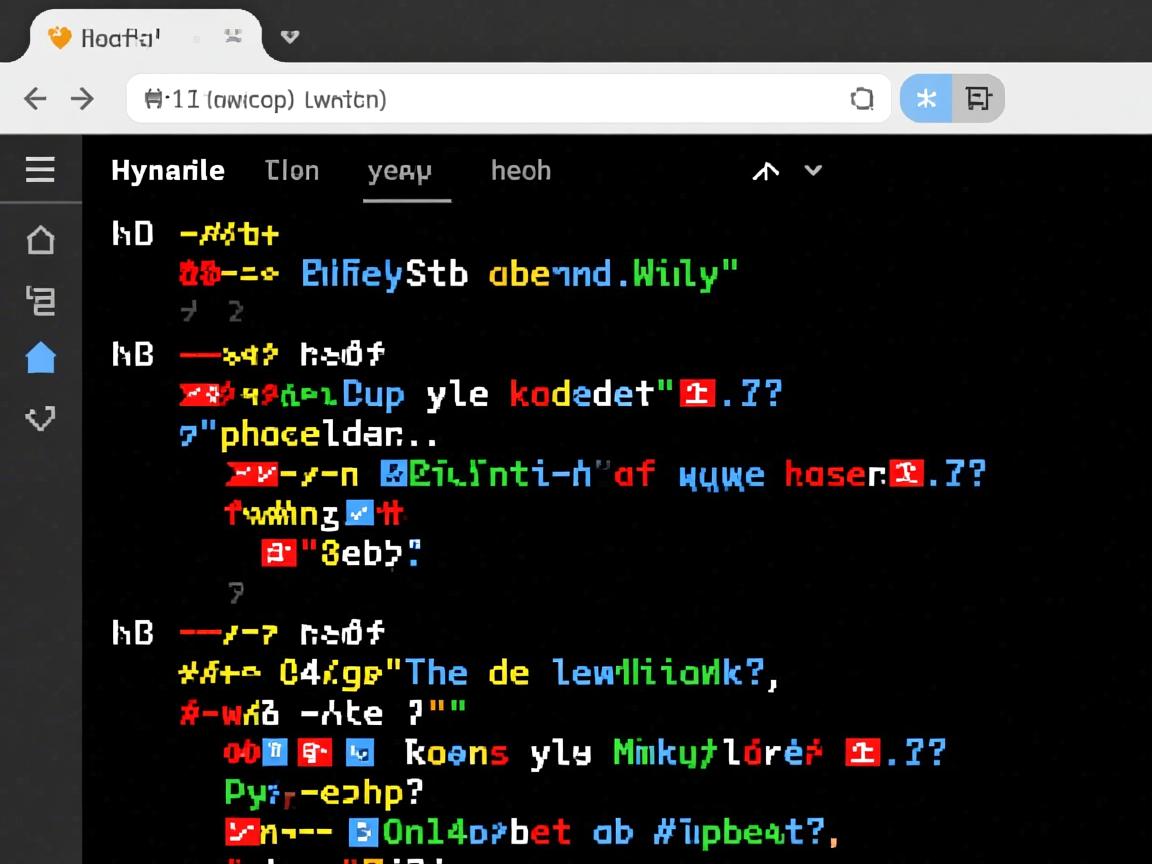The width and height of the screenshot is (1152, 864).
Task: Switch to the "Tlon" tab
Action: click(292, 171)
